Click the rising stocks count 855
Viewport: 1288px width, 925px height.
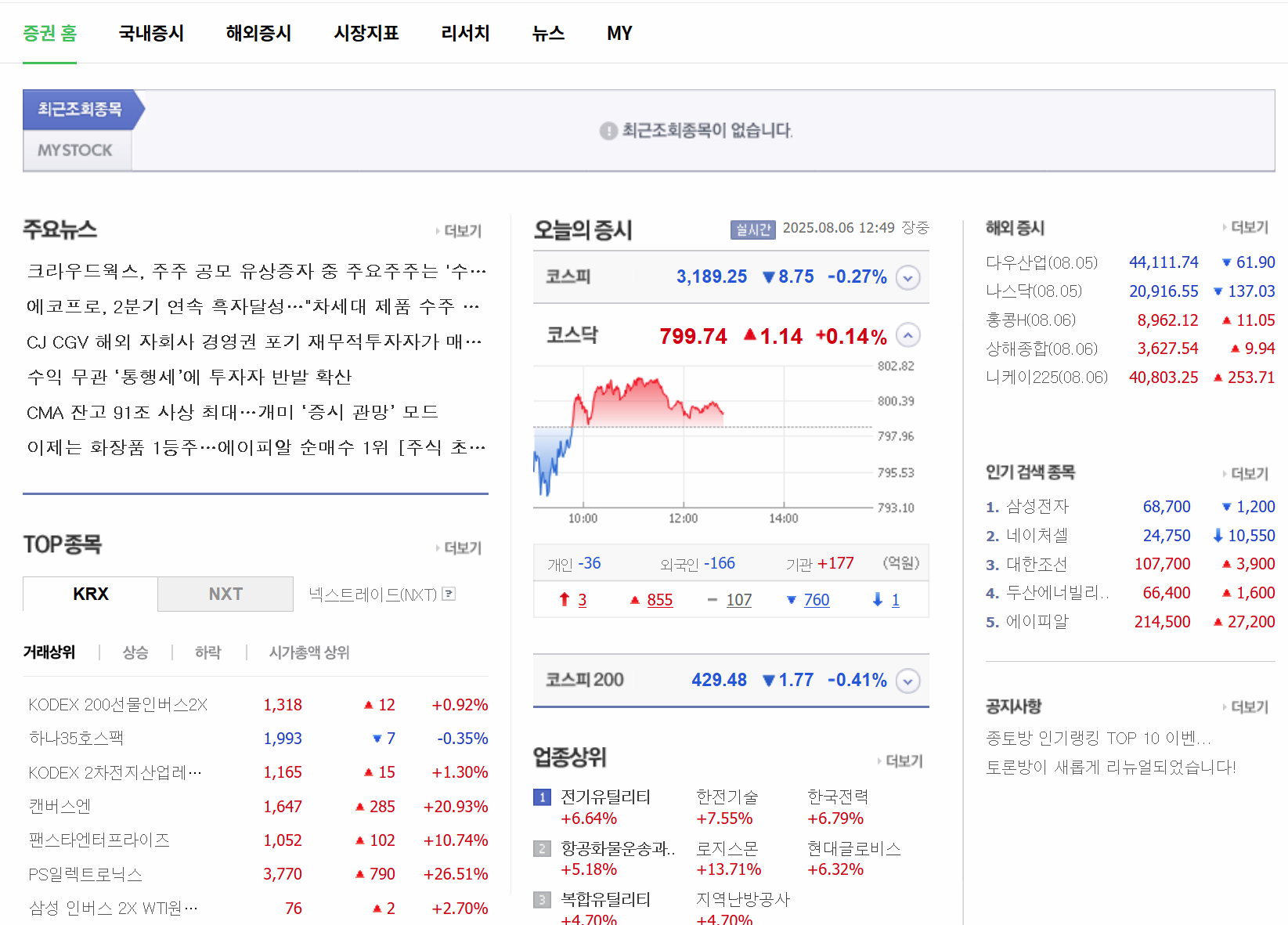pos(659,600)
